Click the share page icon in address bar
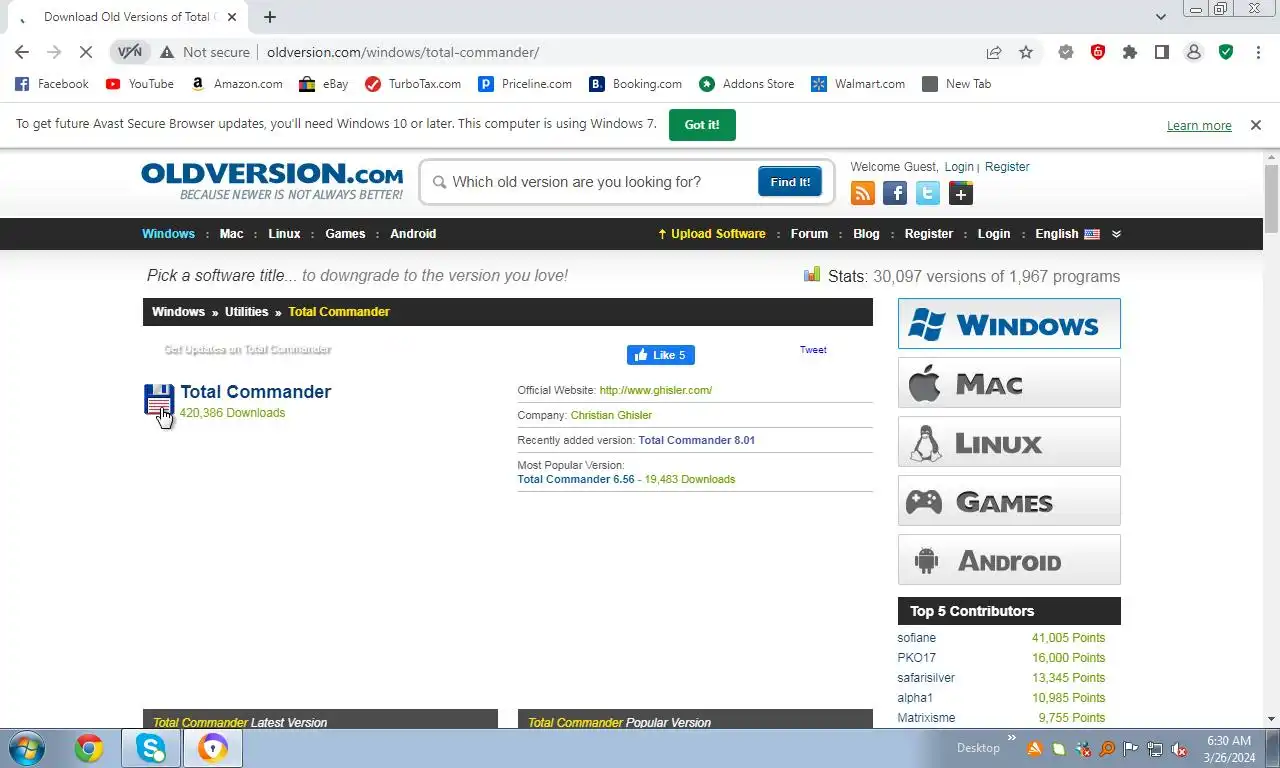The image size is (1280, 768). (994, 52)
